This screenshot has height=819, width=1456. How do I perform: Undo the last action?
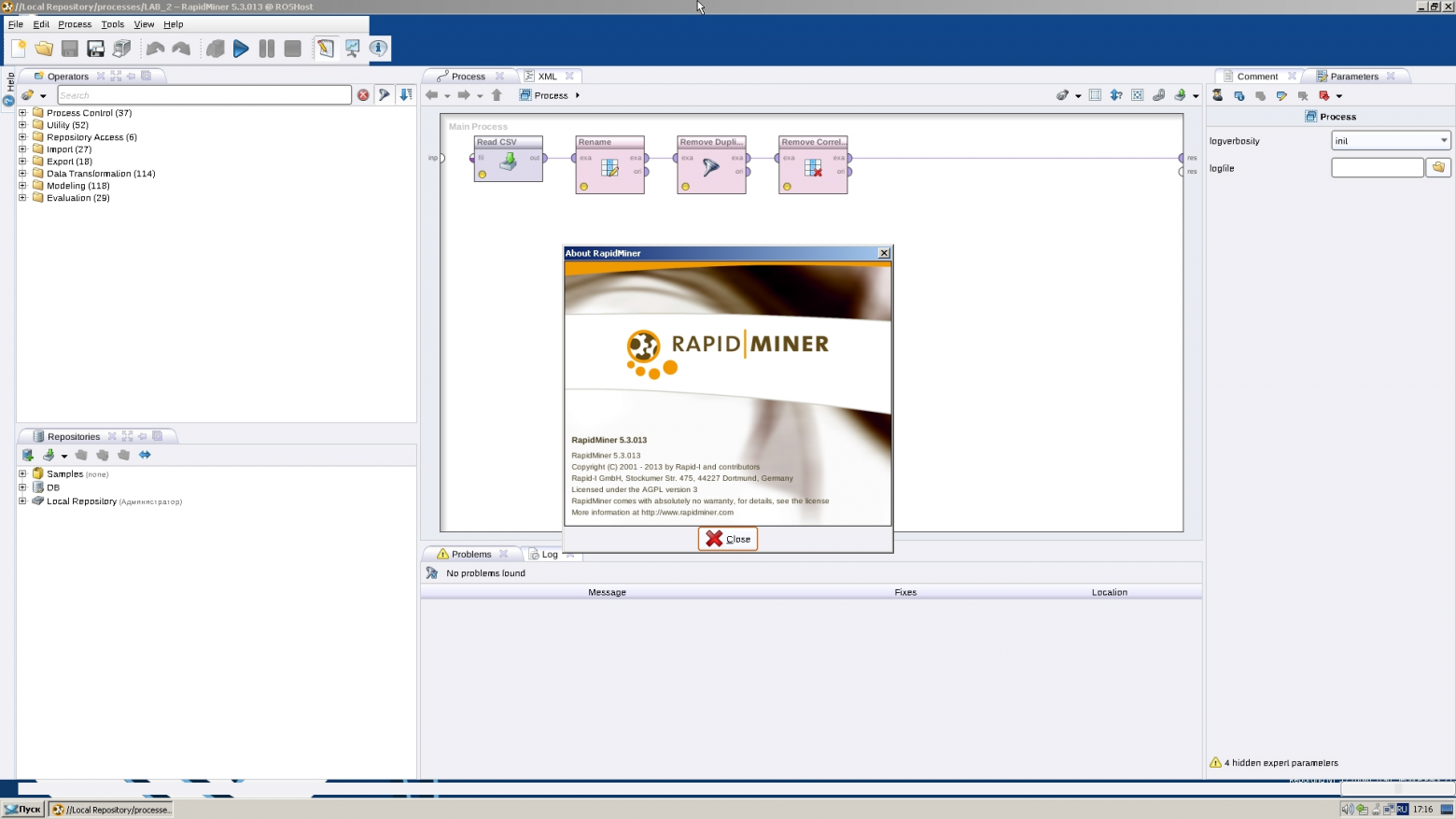(x=155, y=48)
